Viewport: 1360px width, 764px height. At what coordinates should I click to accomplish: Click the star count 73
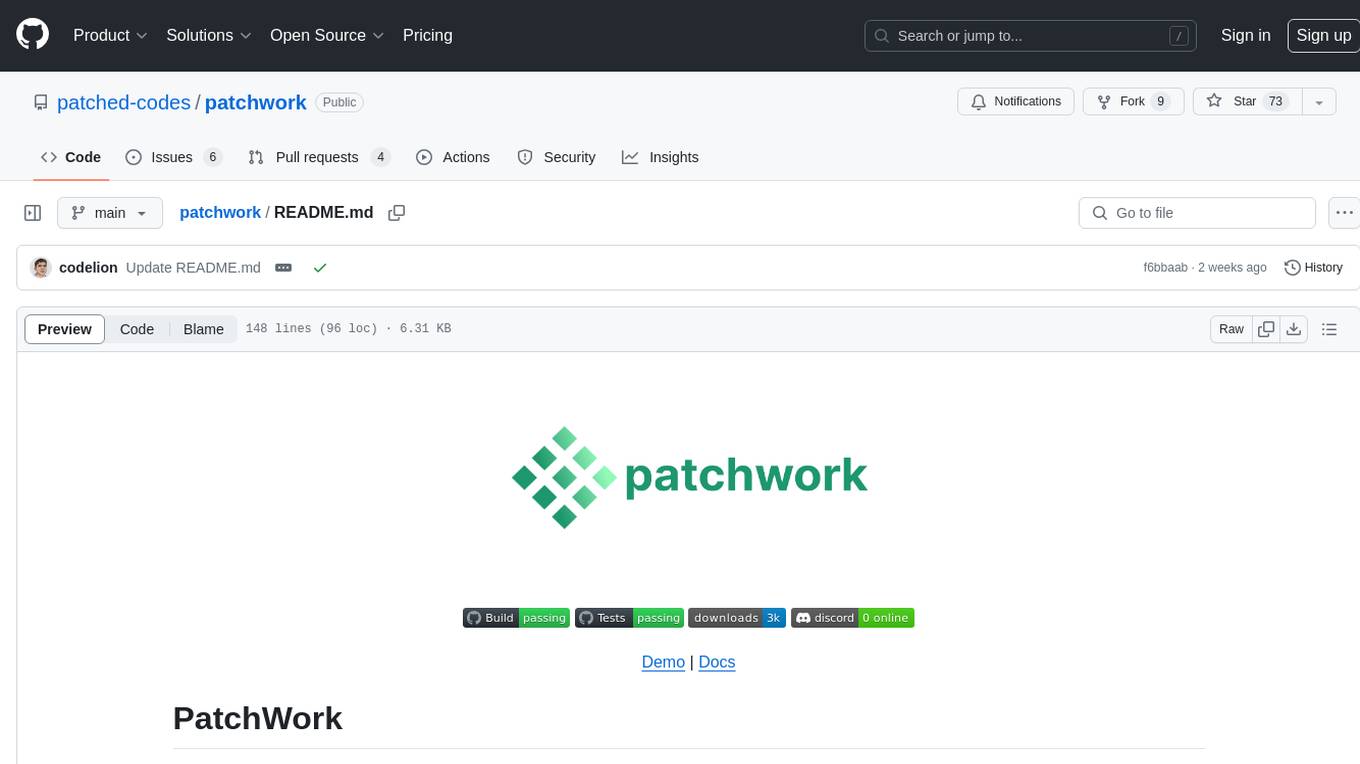click(x=1275, y=102)
